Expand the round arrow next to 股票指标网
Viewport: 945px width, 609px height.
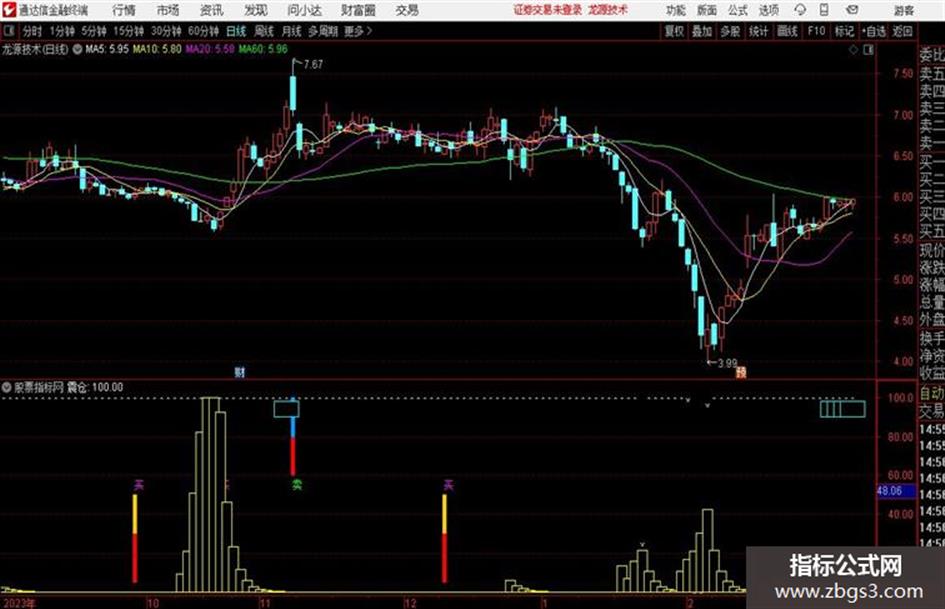pos(7,387)
